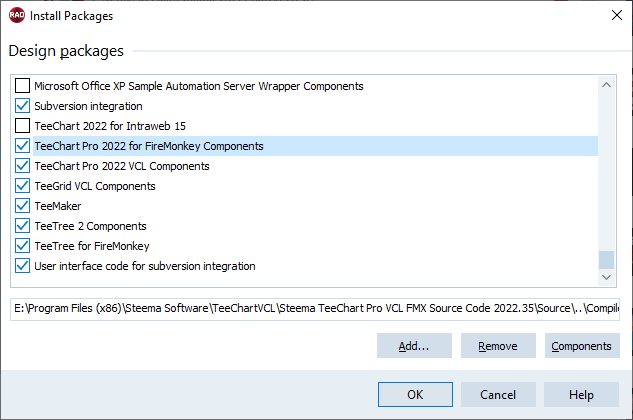Select 'TeeTree 2 Components' row text
Image resolution: width=633 pixels, height=420 pixels.
pyautogui.click(x=90, y=226)
